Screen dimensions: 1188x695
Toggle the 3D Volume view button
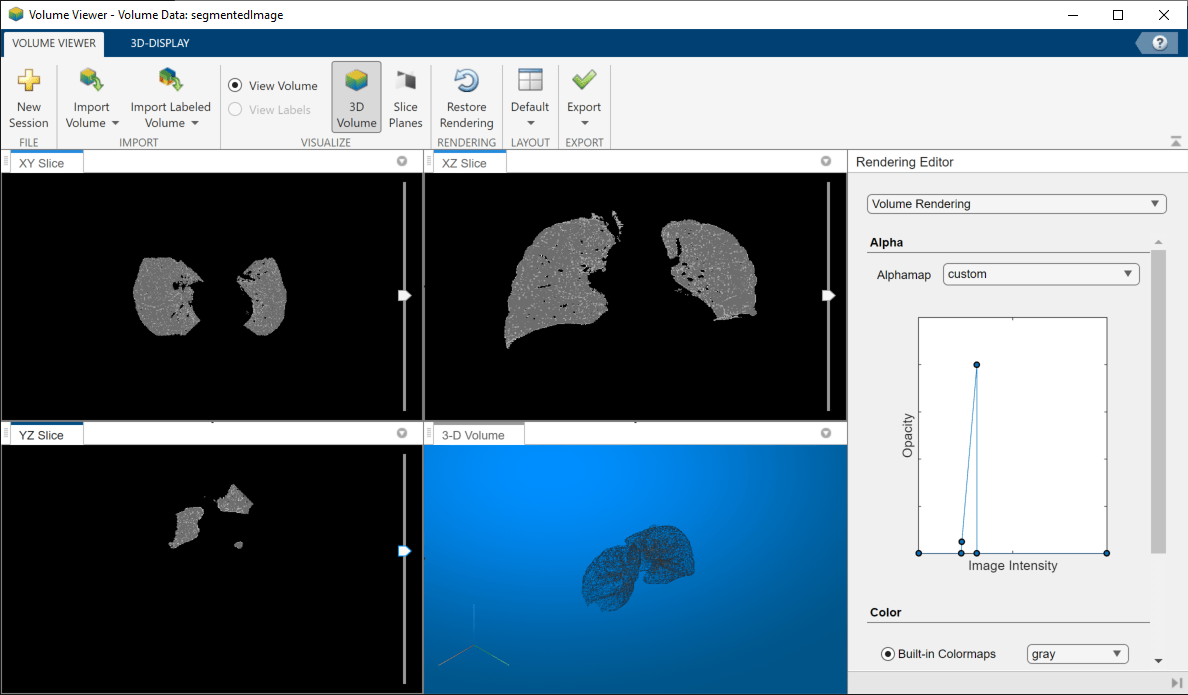coord(356,97)
